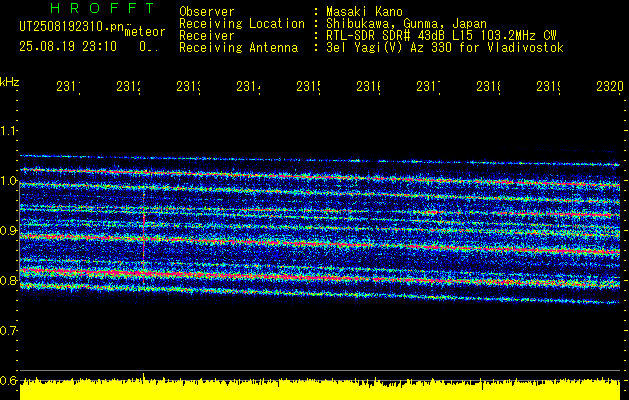This screenshot has width=629, height=400.
Task: Click the 0.7 kHz axis label
Action: tap(9, 331)
